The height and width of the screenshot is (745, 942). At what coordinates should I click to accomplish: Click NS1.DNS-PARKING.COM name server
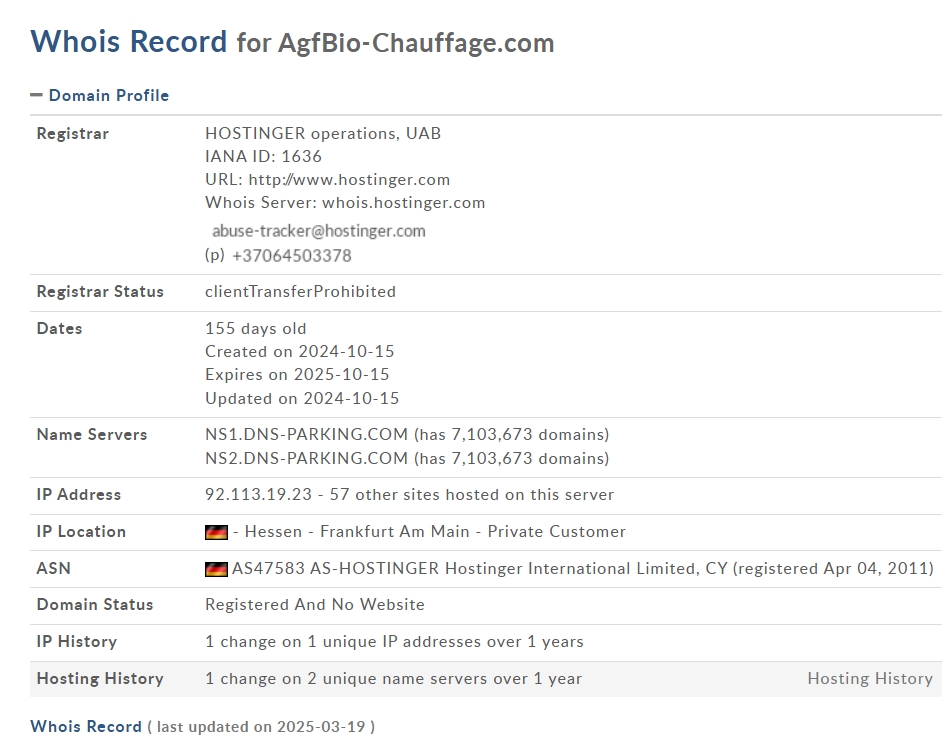click(x=306, y=434)
